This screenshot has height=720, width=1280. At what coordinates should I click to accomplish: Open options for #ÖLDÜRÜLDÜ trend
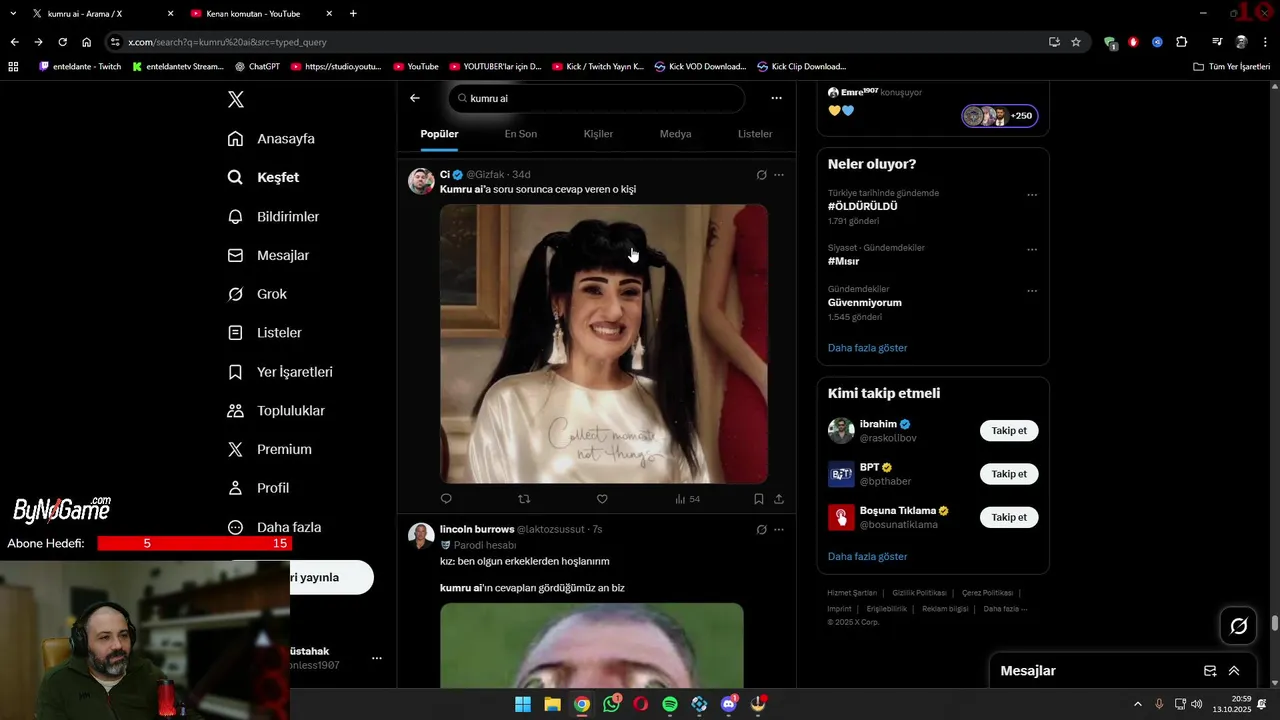pos(1032,195)
